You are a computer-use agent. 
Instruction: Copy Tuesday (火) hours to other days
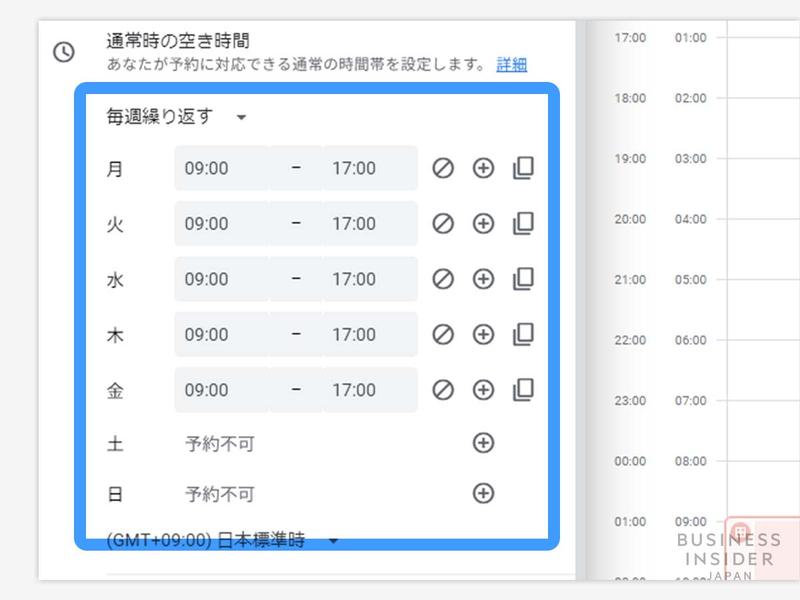tap(523, 223)
